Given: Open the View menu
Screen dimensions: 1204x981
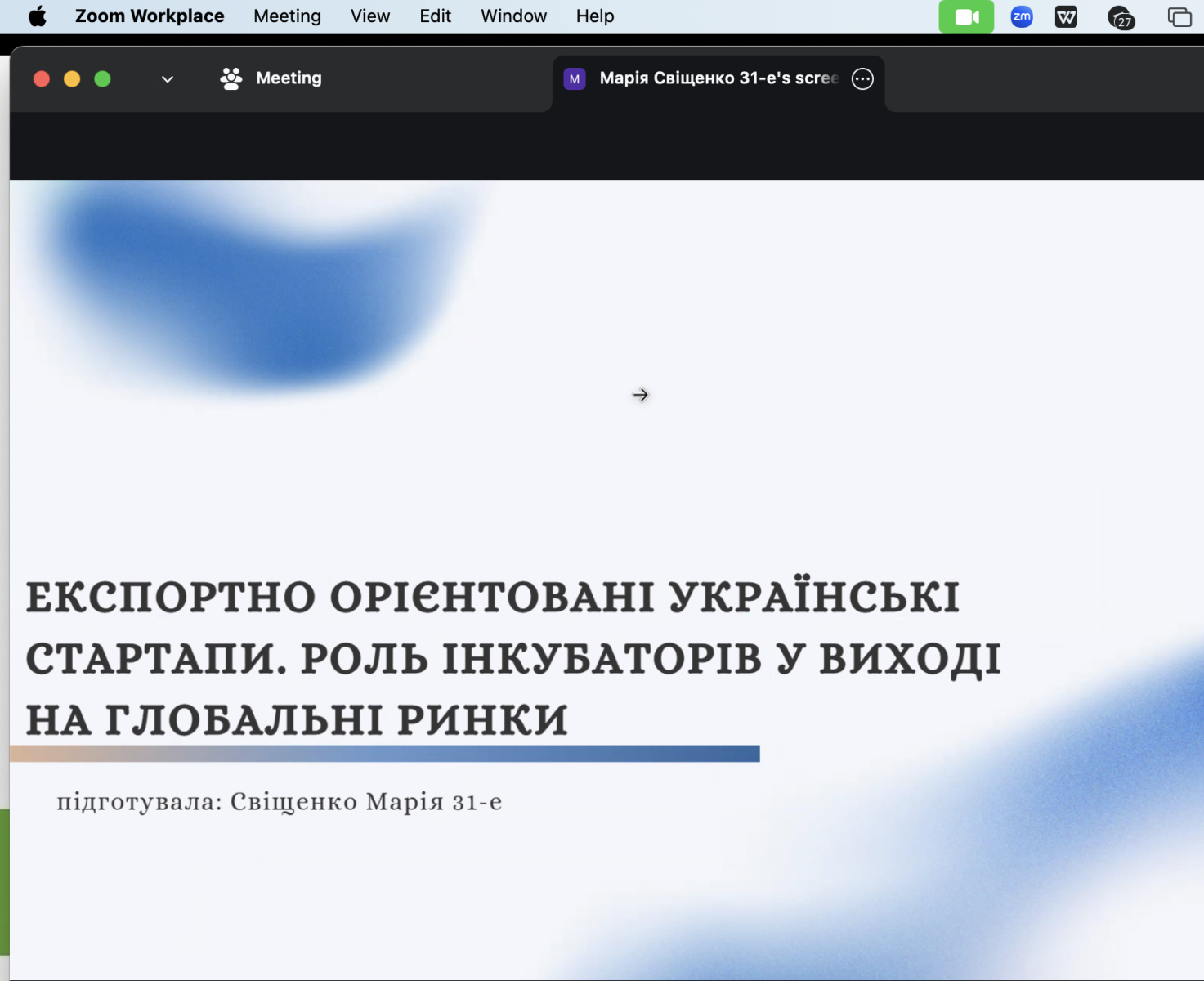Looking at the screenshot, I should tap(369, 16).
